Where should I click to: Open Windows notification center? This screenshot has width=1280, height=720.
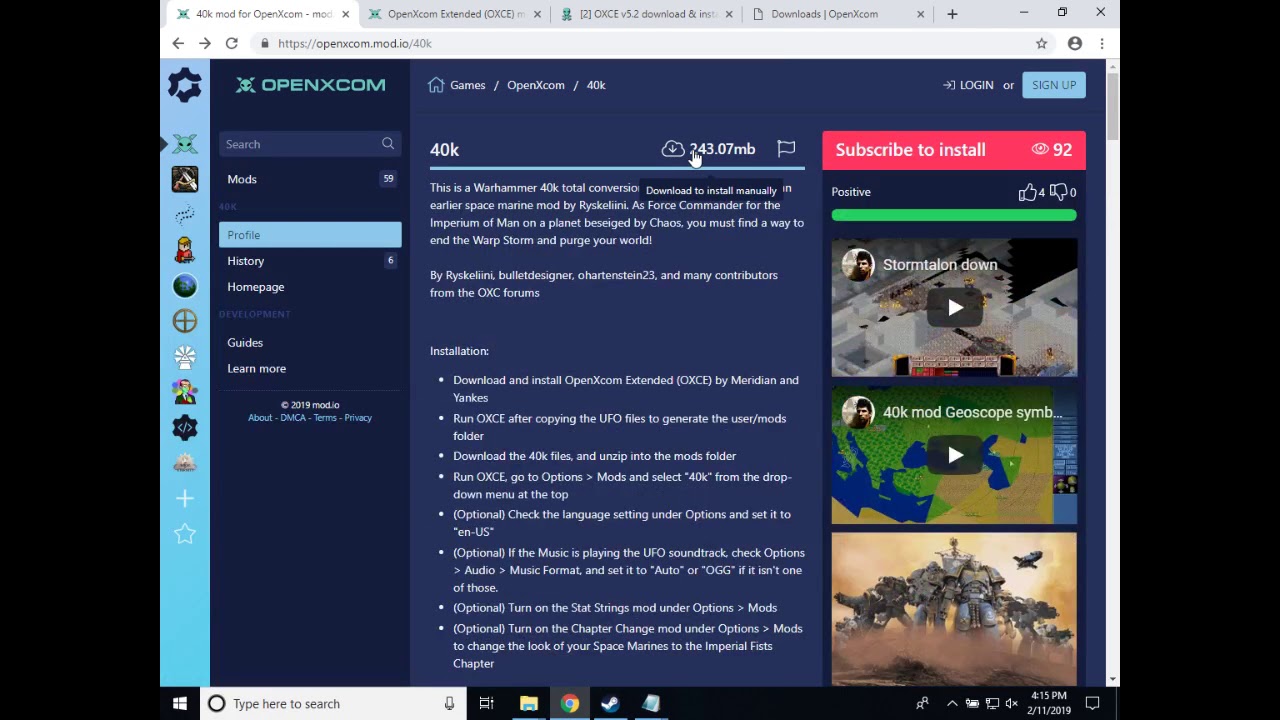1093,704
